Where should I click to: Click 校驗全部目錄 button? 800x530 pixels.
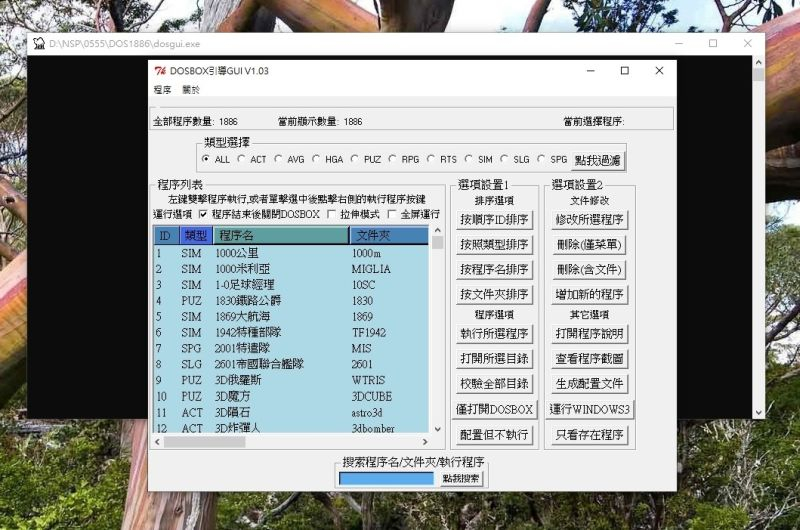494,384
